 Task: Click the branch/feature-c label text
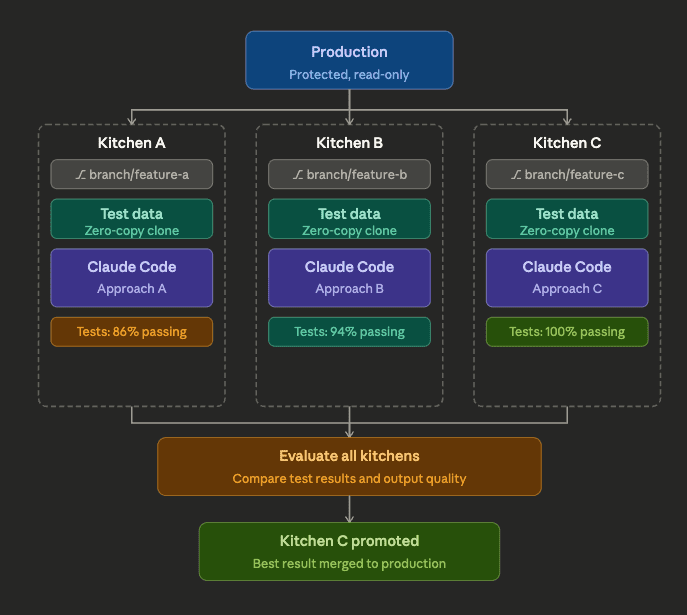point(574,175)
